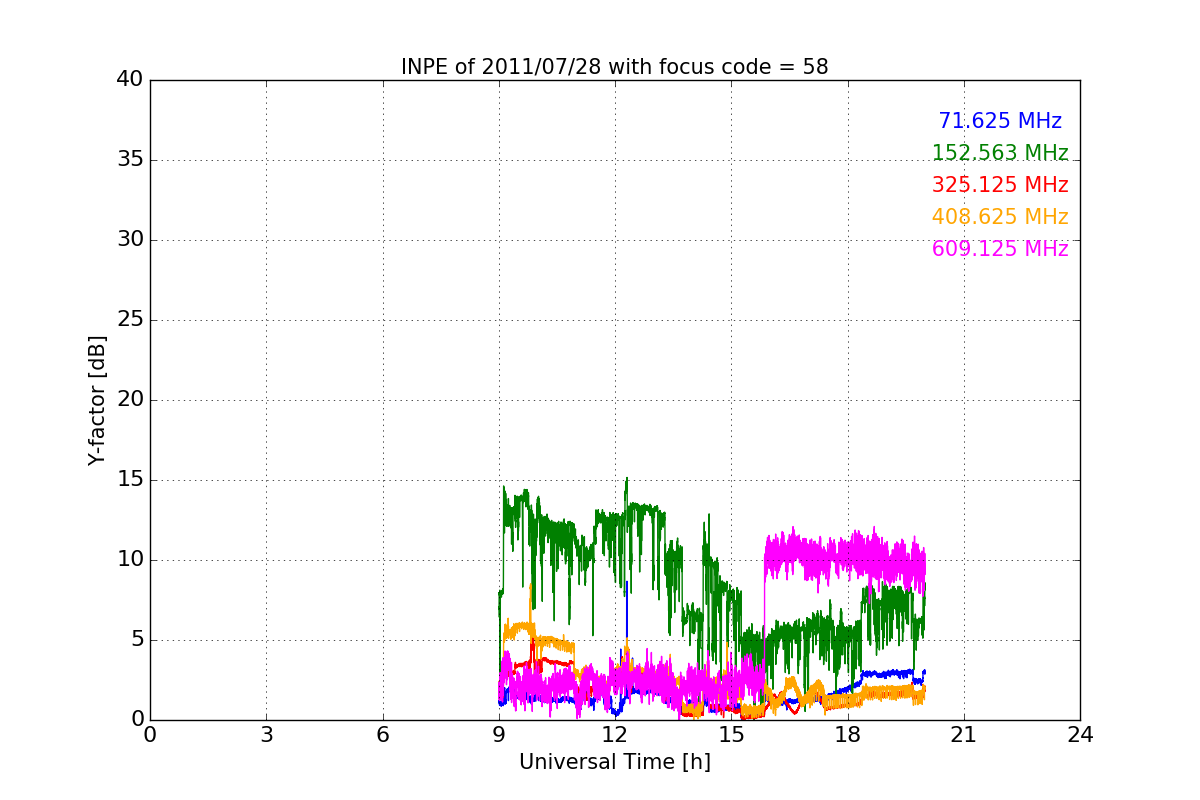Click the red 325.125 MHz legend label
This screenshot has height=800, width=1200.
click(x=1000, y=185)
